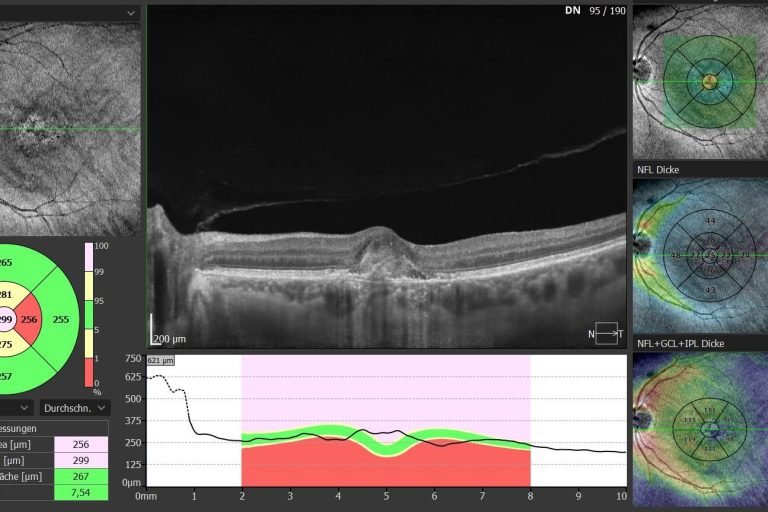Click the NFL Dicke panel title

(x=658, y=170)
